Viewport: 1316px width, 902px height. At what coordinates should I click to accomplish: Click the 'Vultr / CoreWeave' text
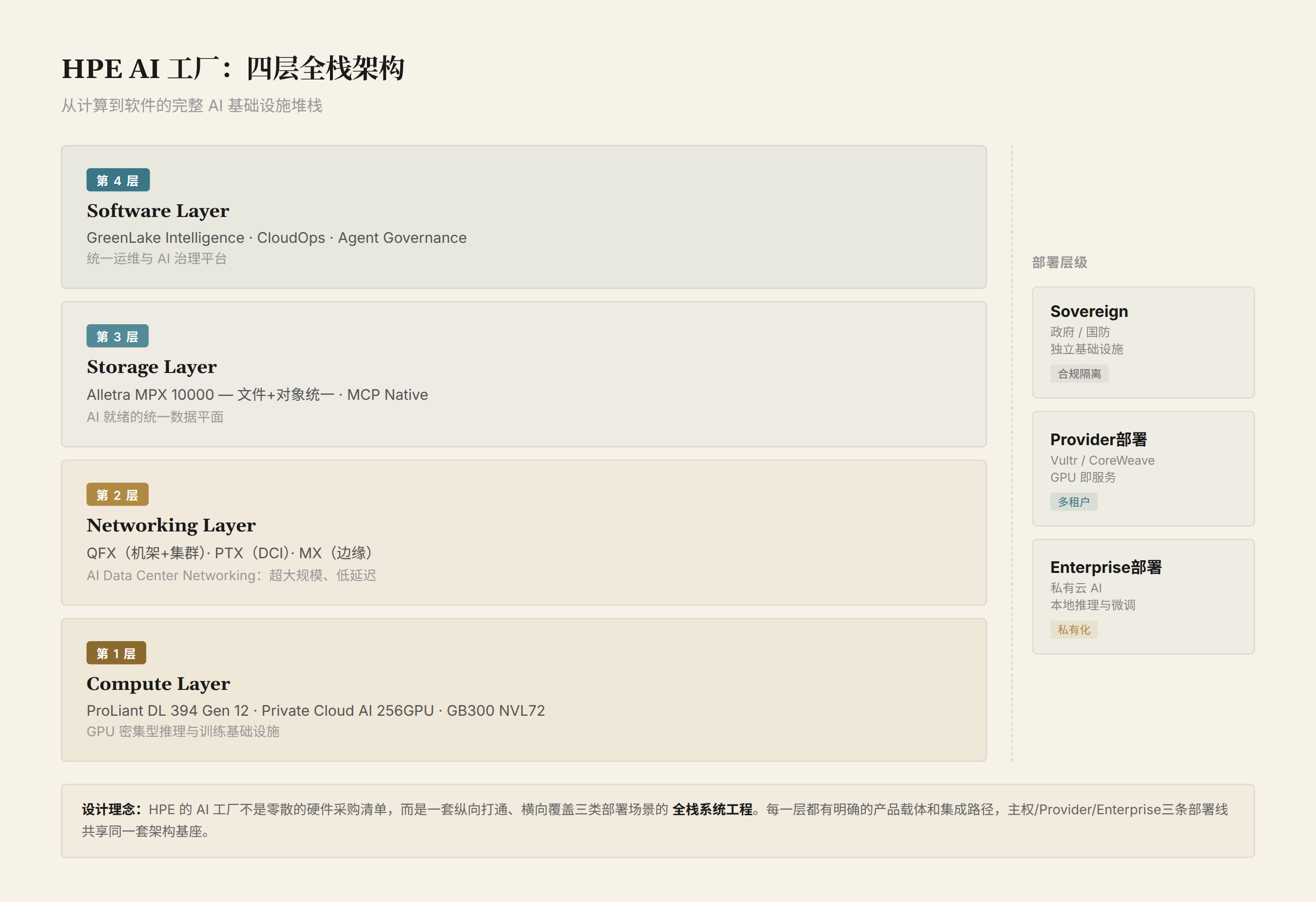point(1103,460)
